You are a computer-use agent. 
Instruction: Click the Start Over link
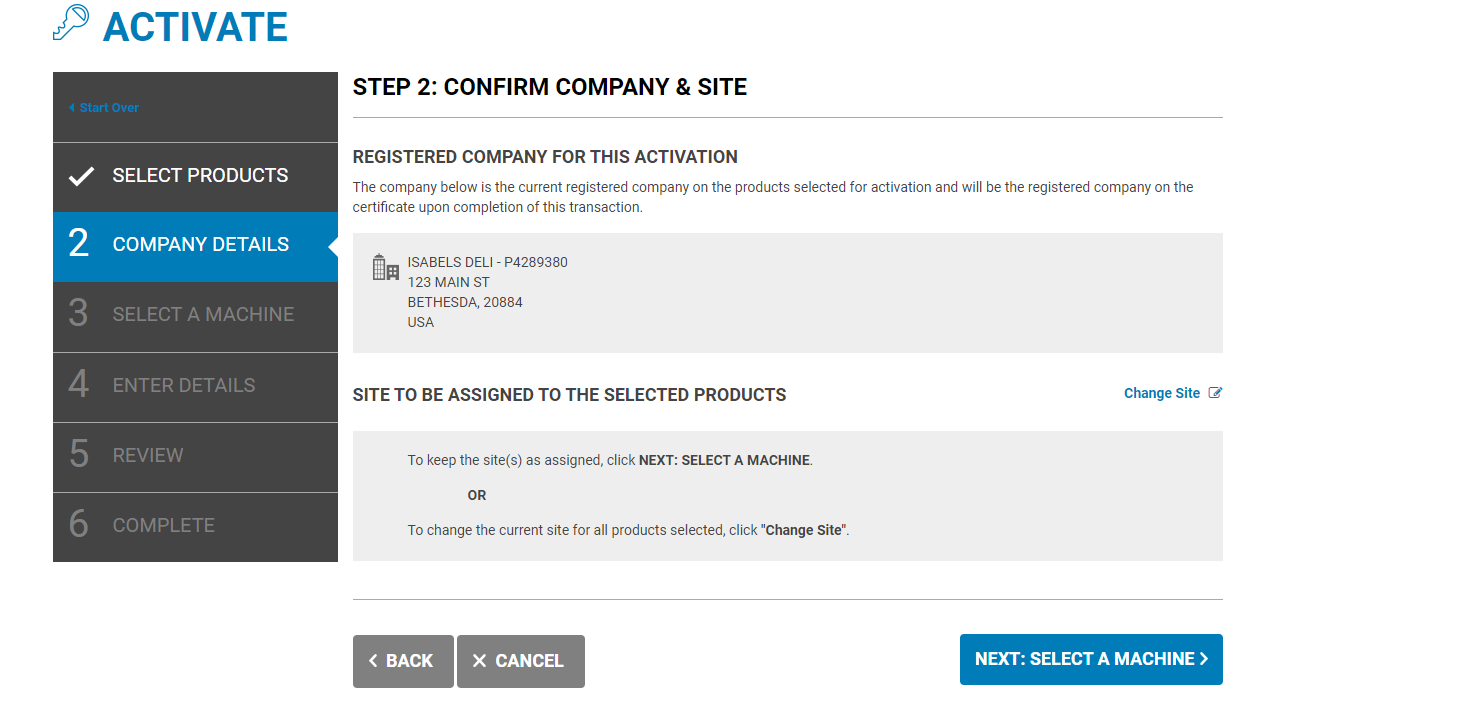[x=107, y=106]
